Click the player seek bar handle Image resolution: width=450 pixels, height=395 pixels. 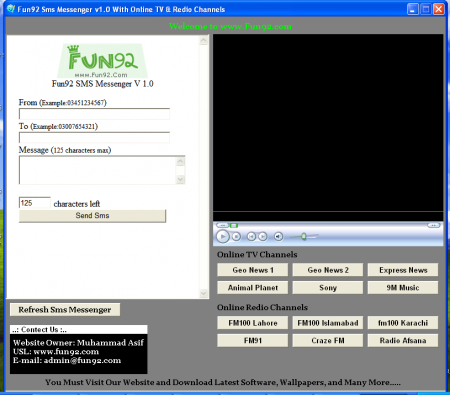click(234, 226)
